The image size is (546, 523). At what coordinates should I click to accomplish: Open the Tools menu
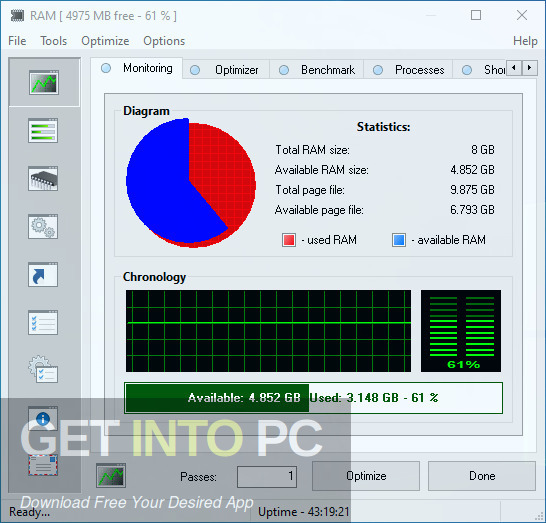[54, 41]
